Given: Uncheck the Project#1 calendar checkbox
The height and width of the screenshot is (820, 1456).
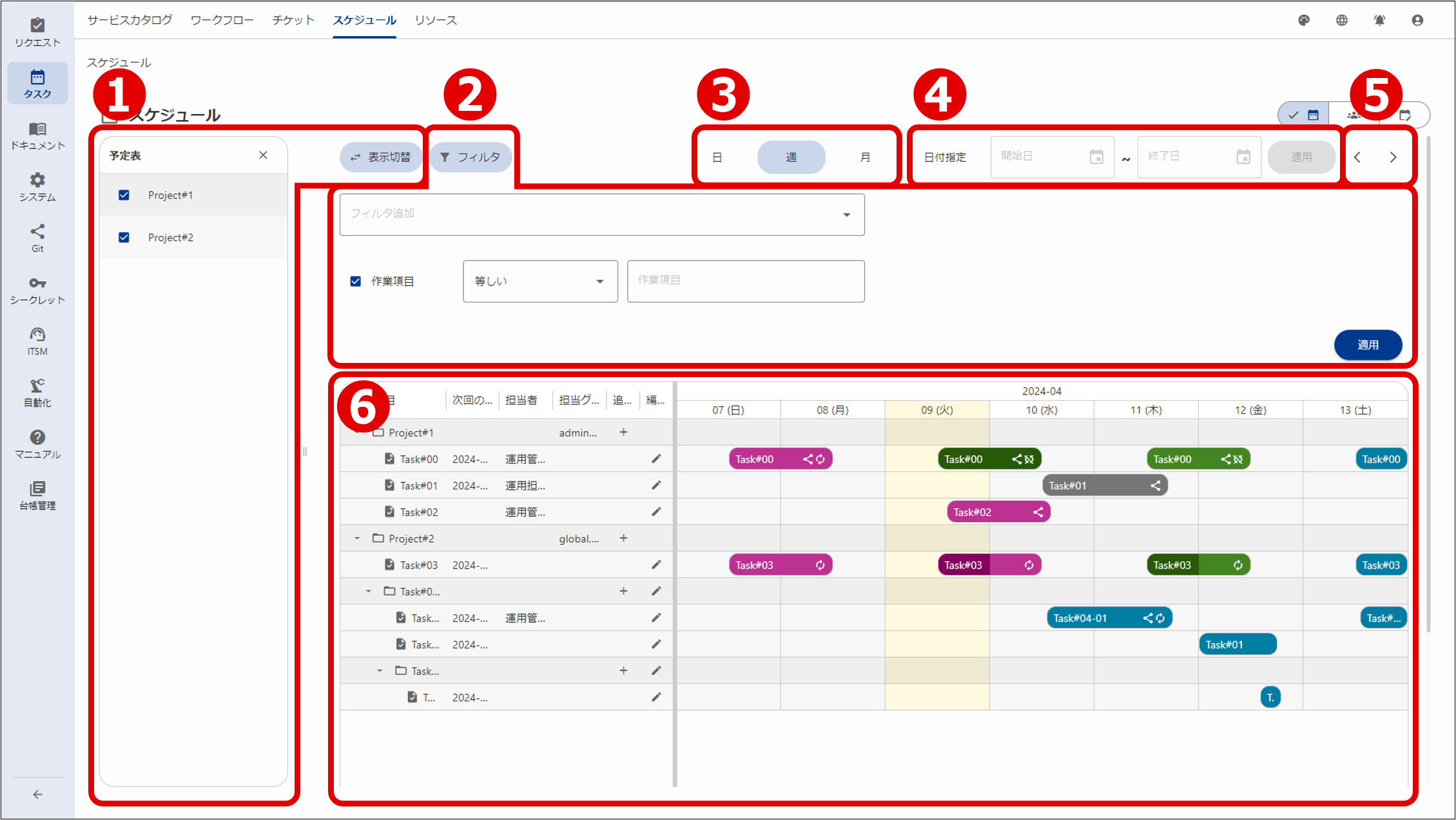Looking at the screenshot, I should point(124,195).
